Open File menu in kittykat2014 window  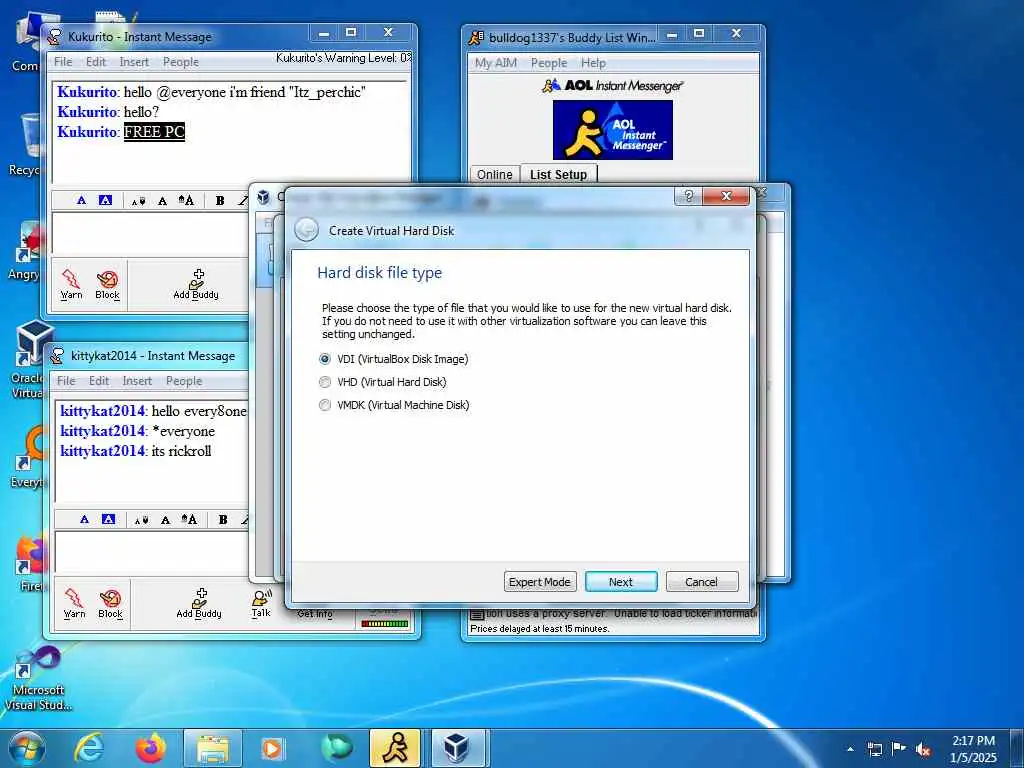click(x=66, y=381)
